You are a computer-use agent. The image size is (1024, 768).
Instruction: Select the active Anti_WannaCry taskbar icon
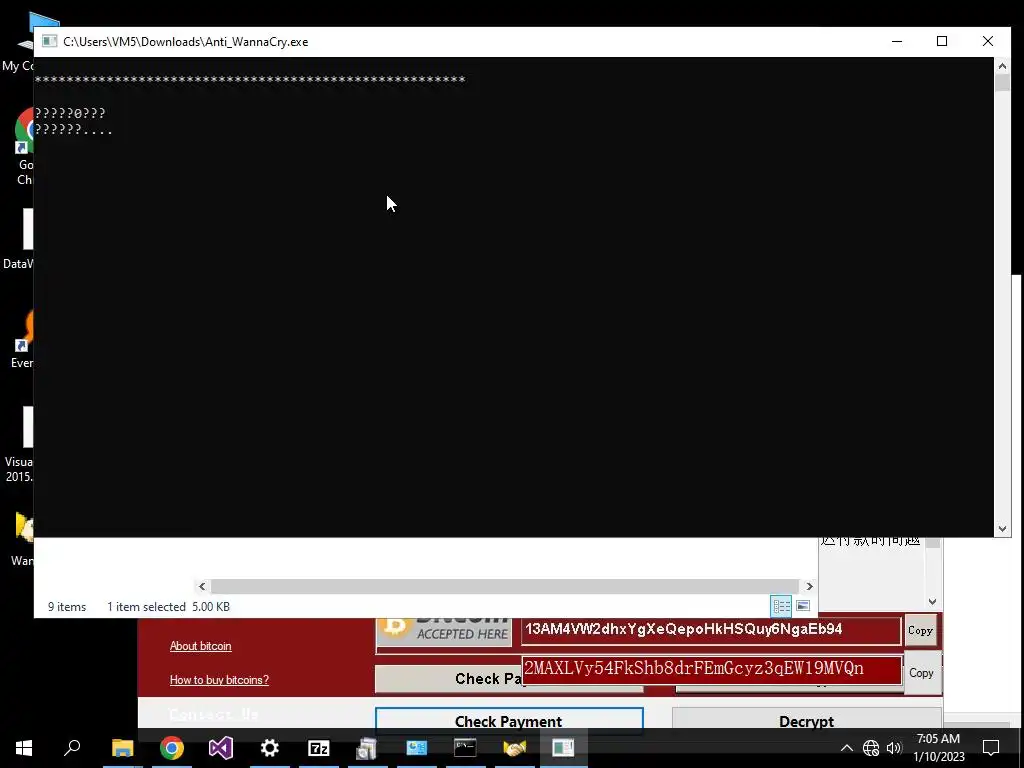563,748
